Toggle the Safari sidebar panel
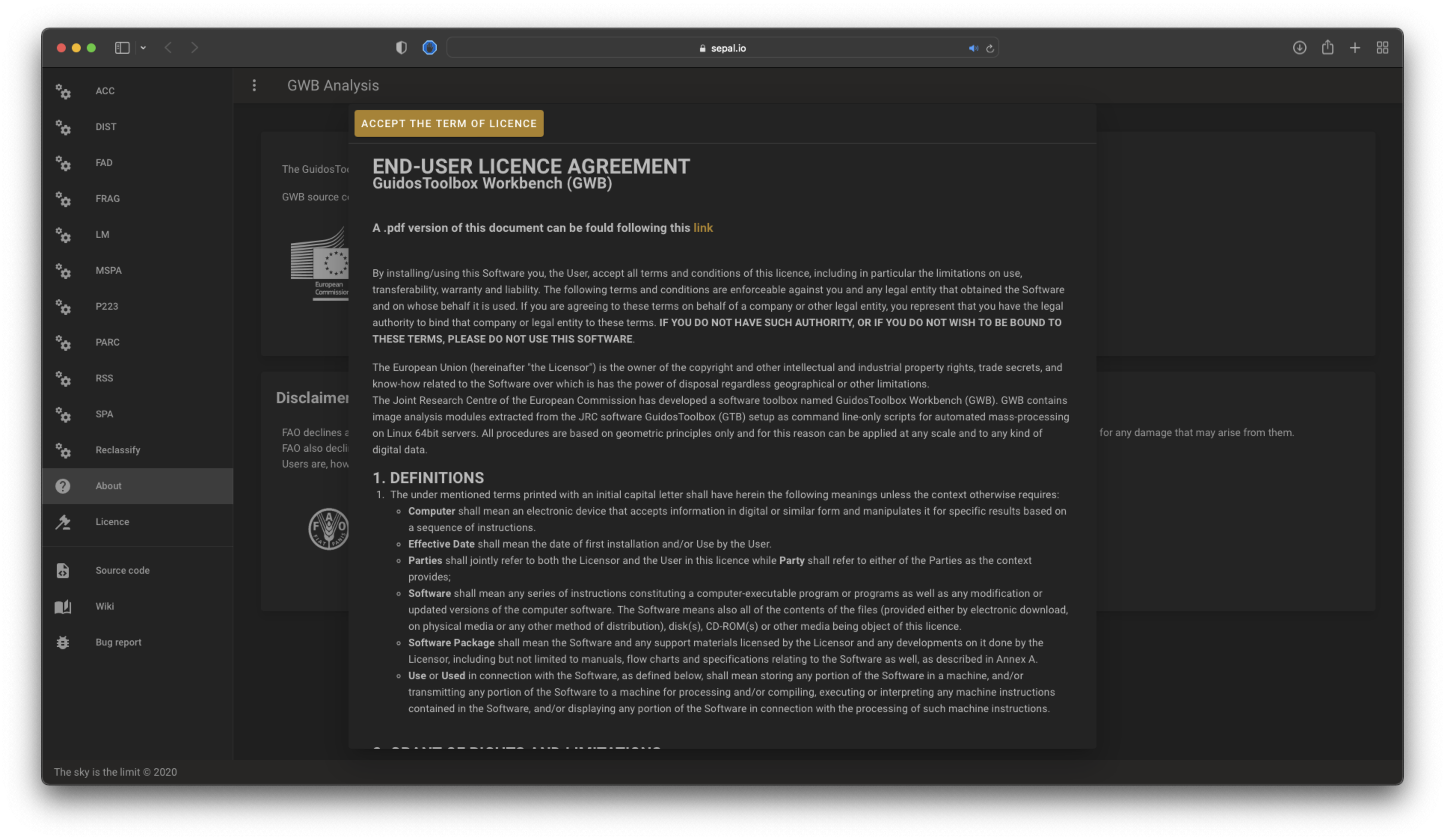The image size is (1445, 840). pyautogui.click(x=122, y=47)
